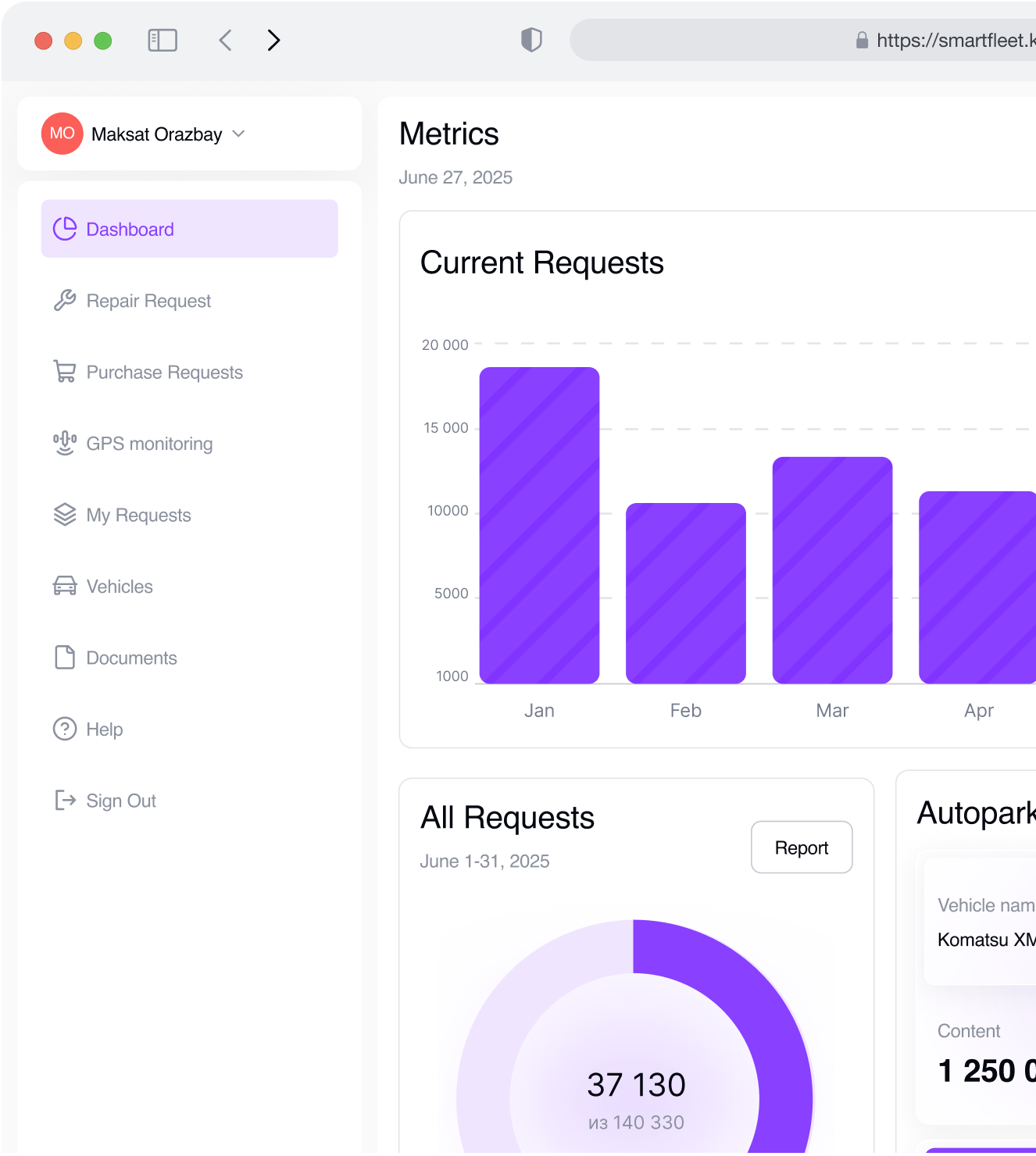This screenshot has height=1156, width=1036.
Task: Click the Apr month label
Action: point(979,711)
